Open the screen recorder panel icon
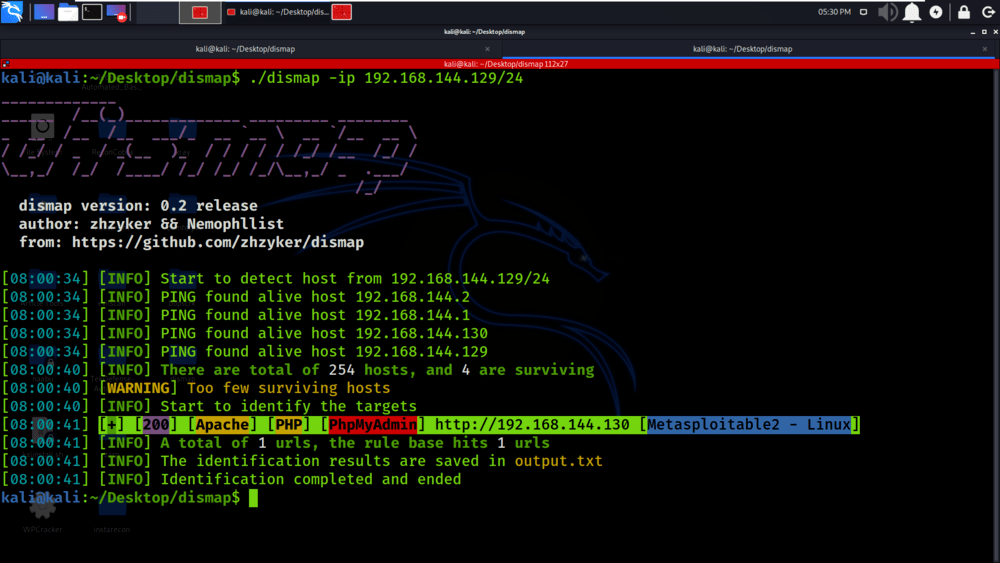 tap(117, 12)
